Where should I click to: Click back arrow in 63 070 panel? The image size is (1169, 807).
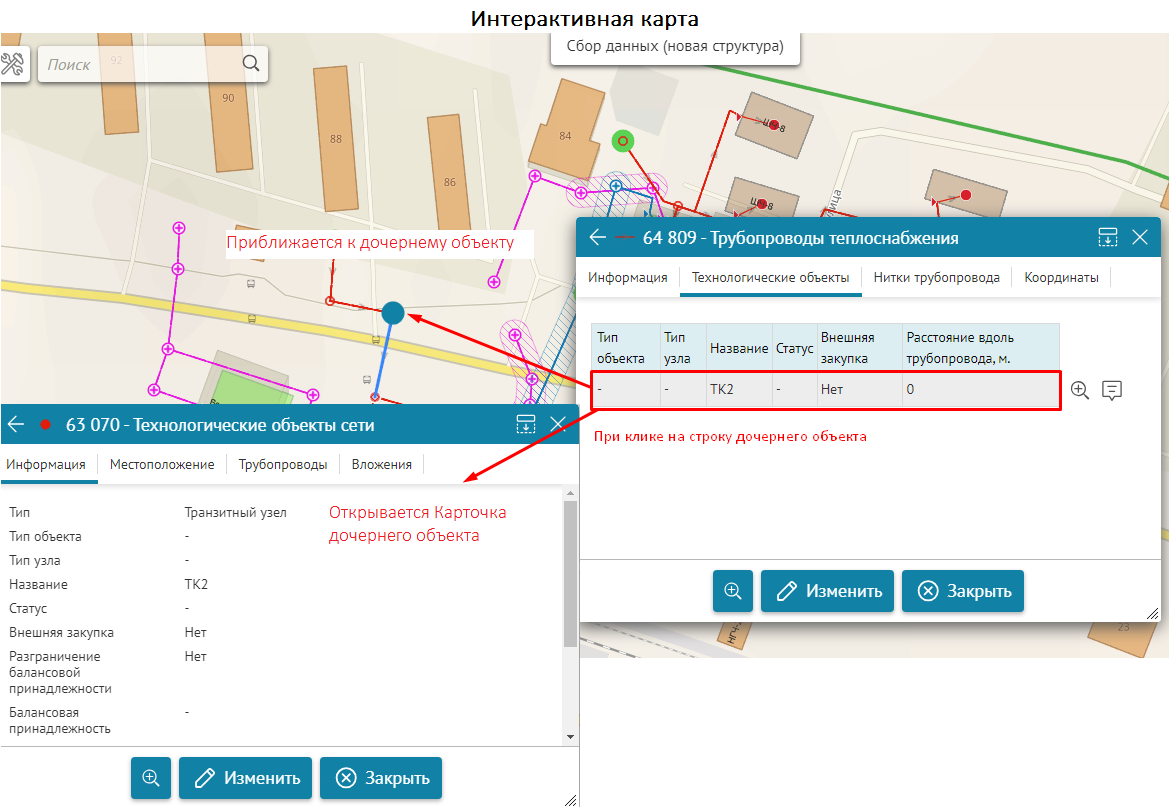[x=16, y=425]
